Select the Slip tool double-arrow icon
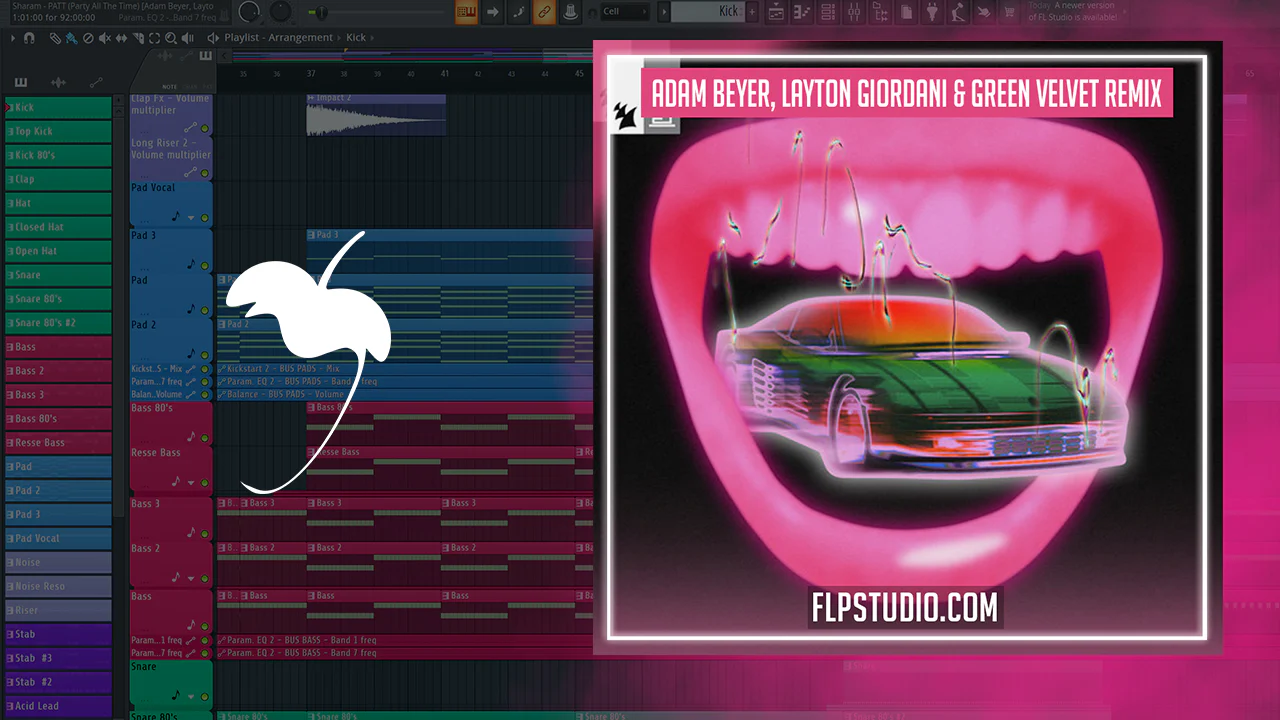 click(122, 38)
